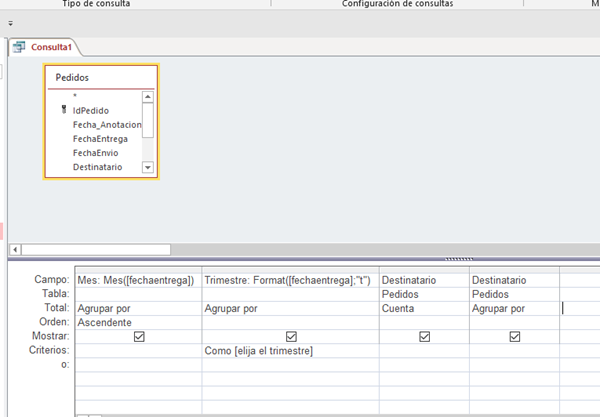Uncheck Mostrar for the Trimestre column
600x417 pixels.
[291, 337]
